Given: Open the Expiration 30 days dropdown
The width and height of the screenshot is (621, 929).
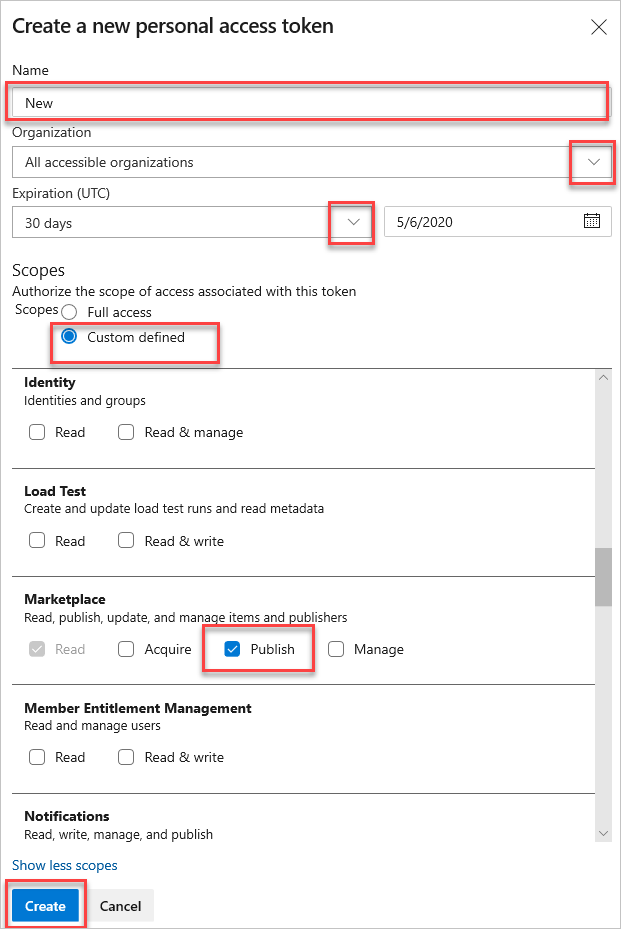Looking at the screenshot, I should click(352, 222).
